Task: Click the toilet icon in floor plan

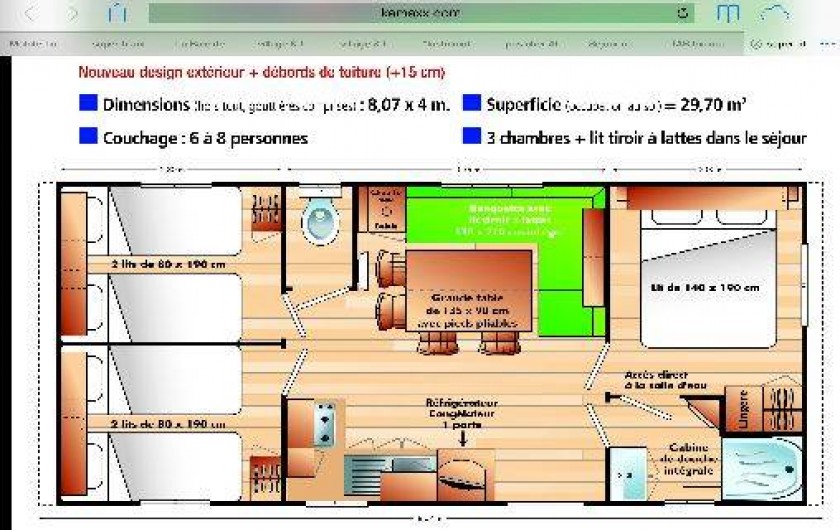Action: coord(320,220)
